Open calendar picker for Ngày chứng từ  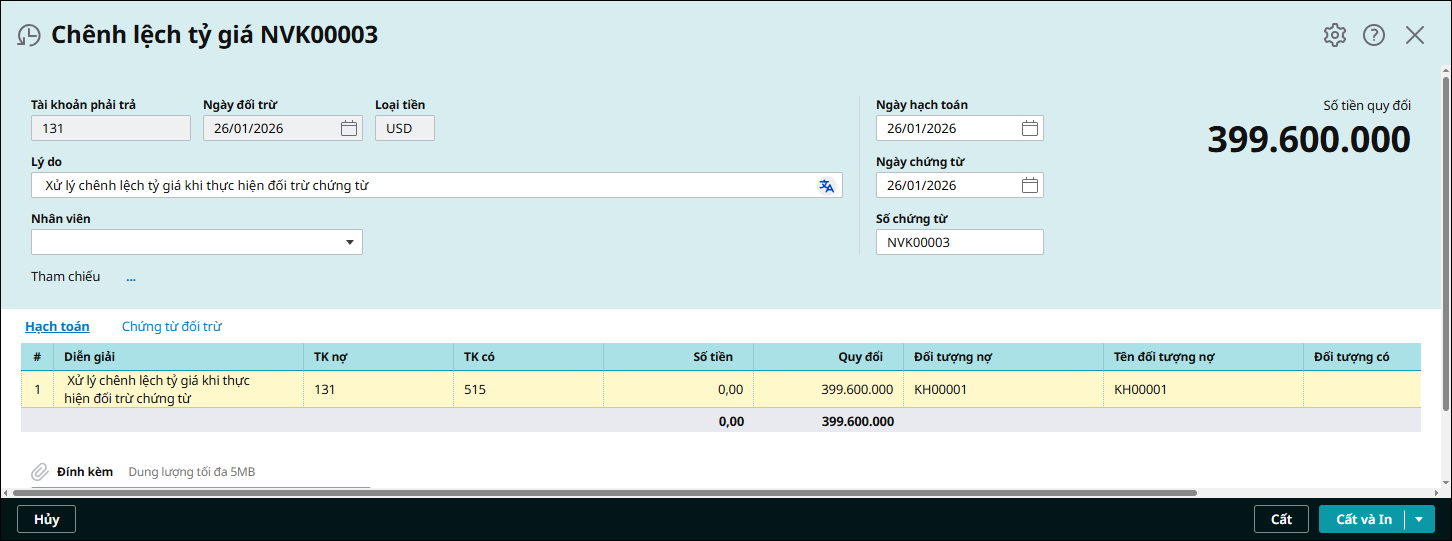1029,185
